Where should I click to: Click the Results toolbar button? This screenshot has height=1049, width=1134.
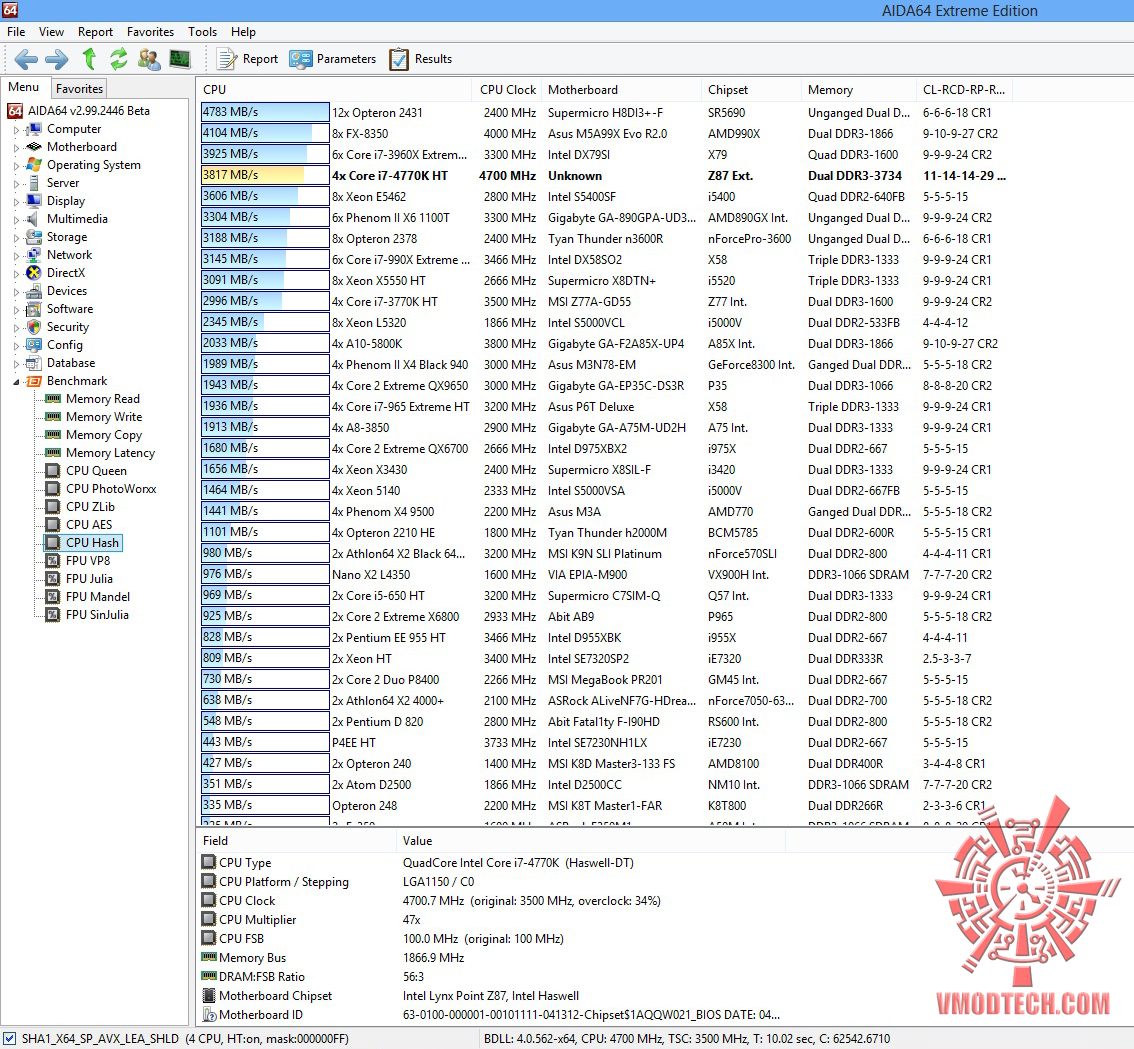click(x=420, y=59)
